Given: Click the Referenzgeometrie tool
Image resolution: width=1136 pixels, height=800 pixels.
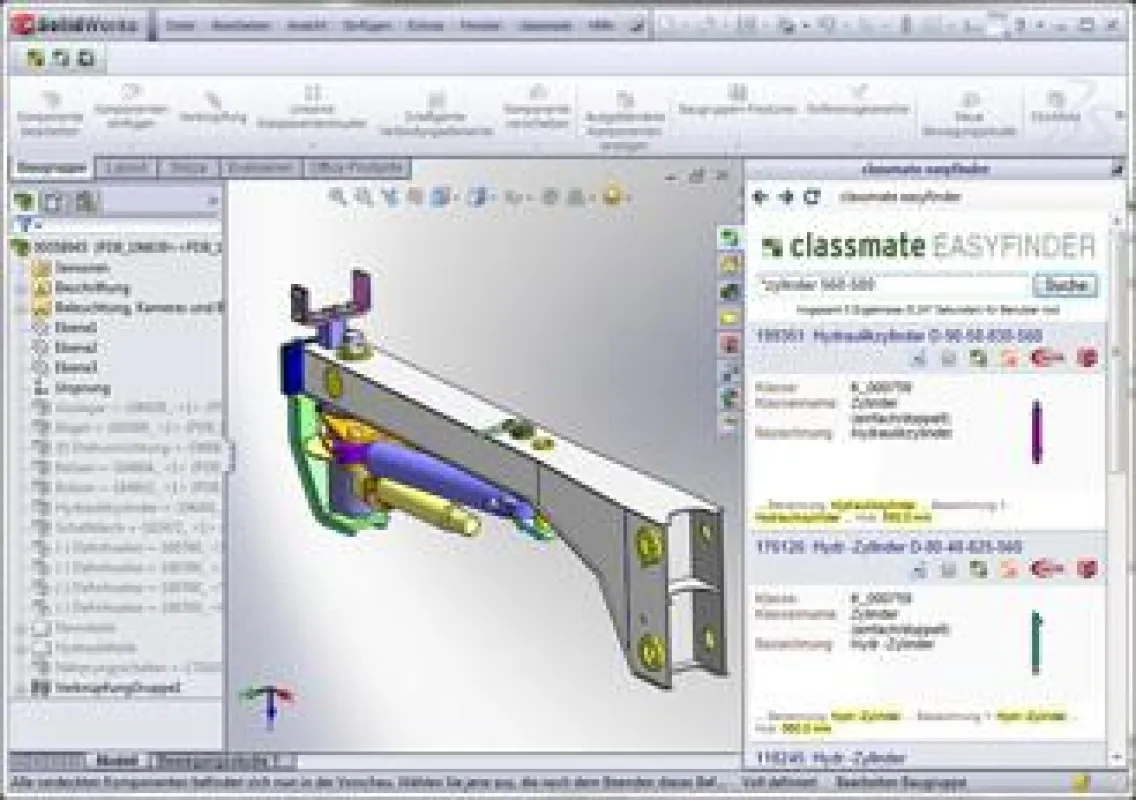Looking at the screenshot, I should tap(859, 100).
